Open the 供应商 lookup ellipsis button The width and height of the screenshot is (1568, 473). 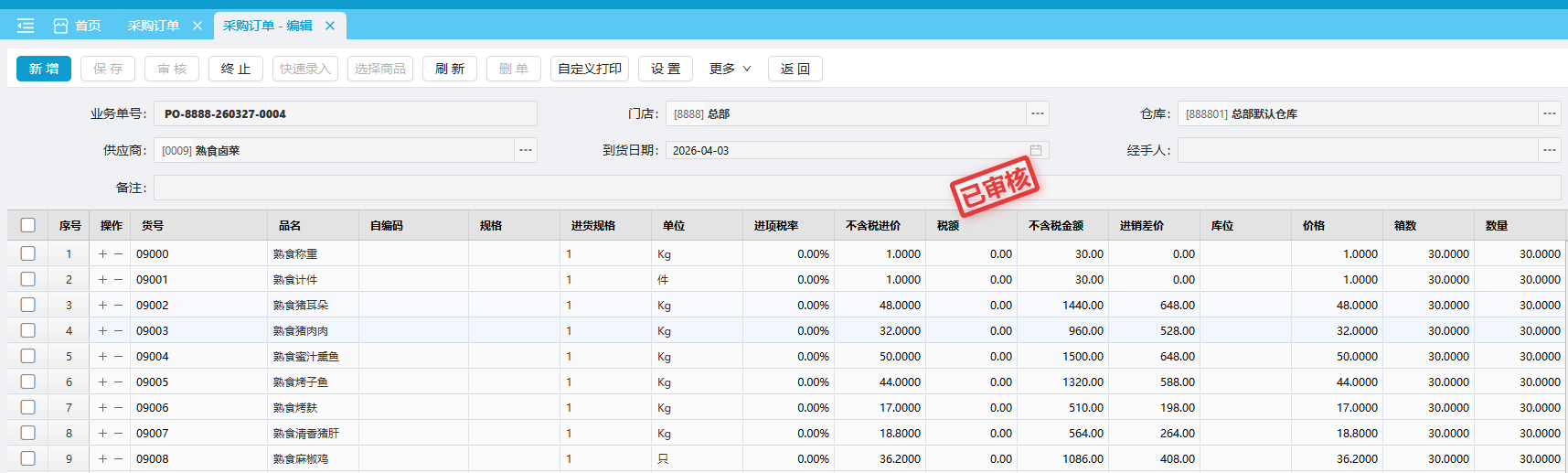click(x=526, y=150)
